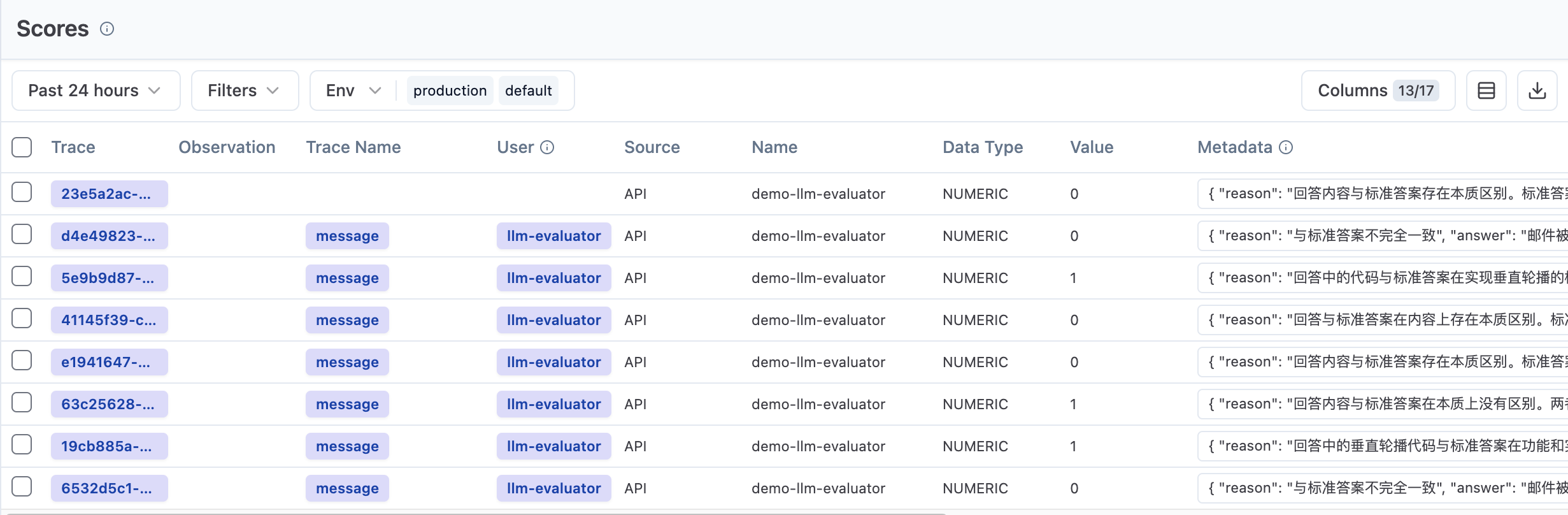
Task: Toggle the select-all checkbox in header
Action: coord(22,147)
